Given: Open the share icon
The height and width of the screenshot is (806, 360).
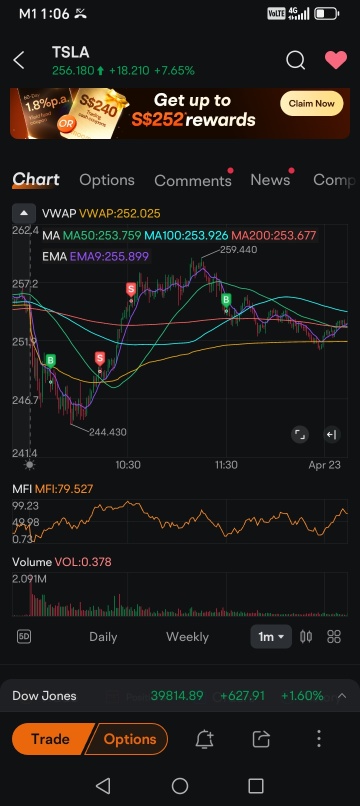Looking at the screenshot, I should [x=261, y=739].
